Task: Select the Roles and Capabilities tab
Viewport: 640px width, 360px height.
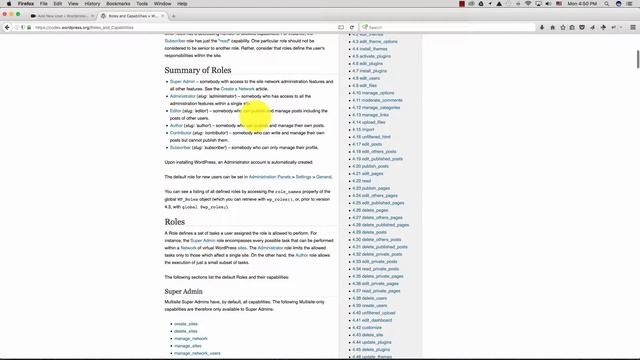Action: 132,16
